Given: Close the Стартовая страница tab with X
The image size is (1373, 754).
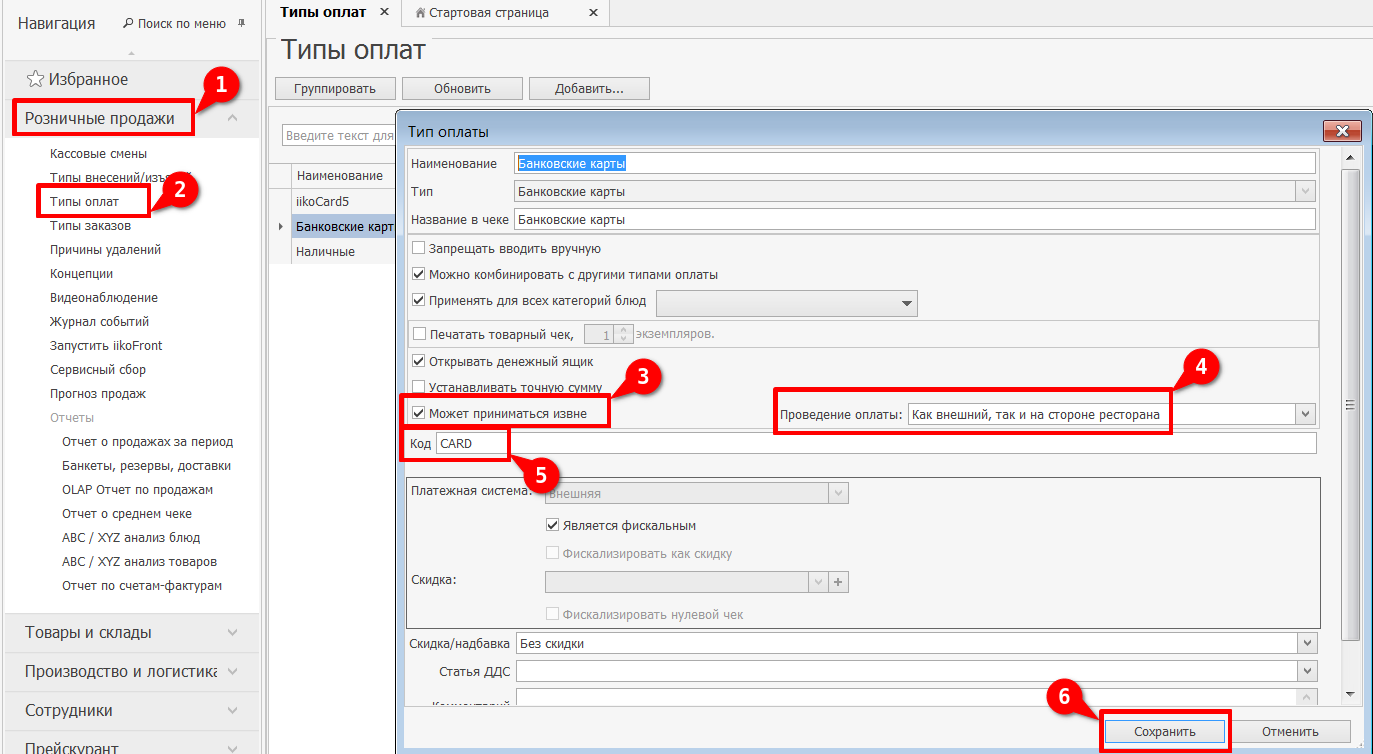Looking at the screenshot, I should click(x=593, y=13).
